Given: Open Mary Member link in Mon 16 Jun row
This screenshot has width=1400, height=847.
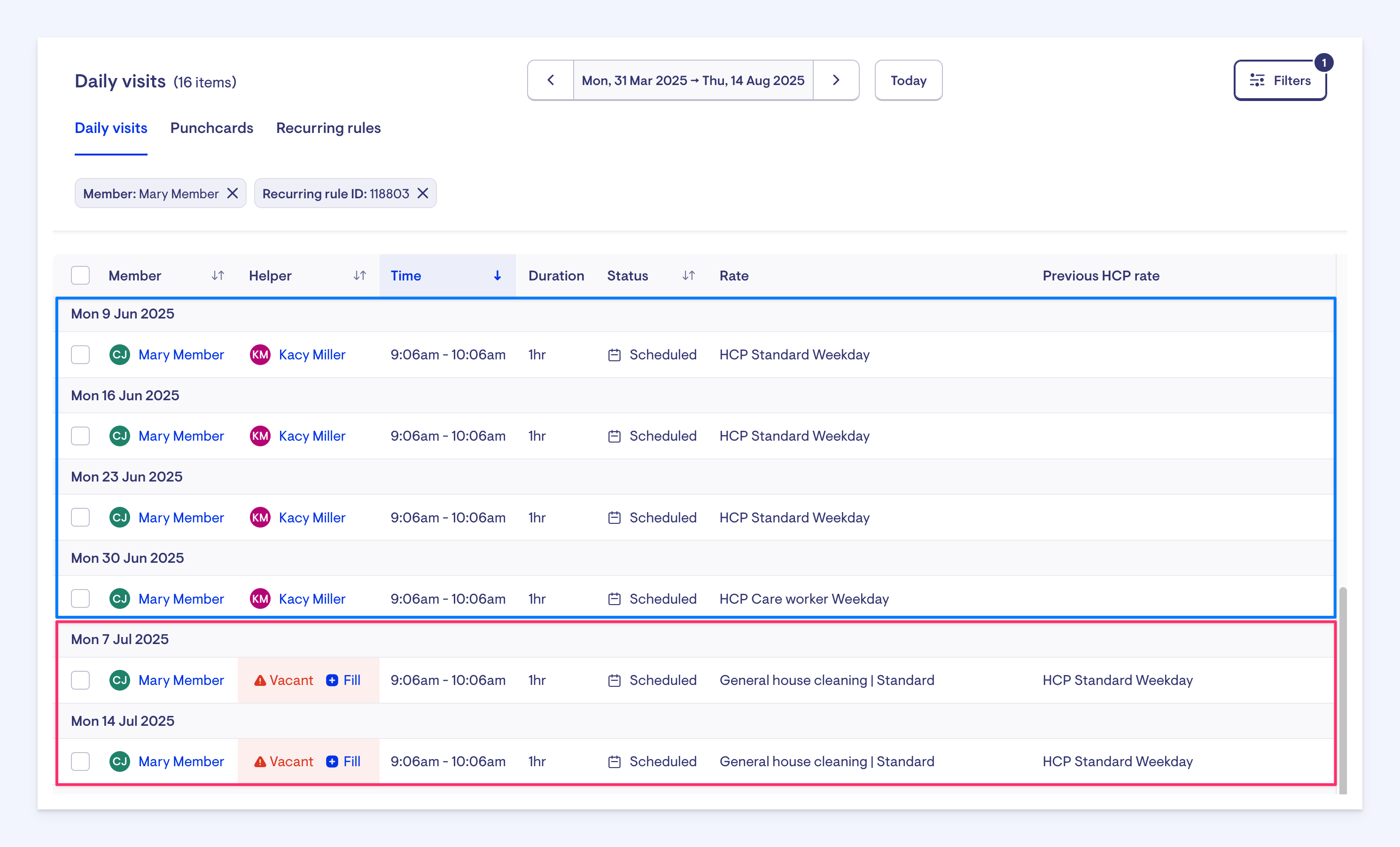Looking at the screenshot, I should coord(181,435).
